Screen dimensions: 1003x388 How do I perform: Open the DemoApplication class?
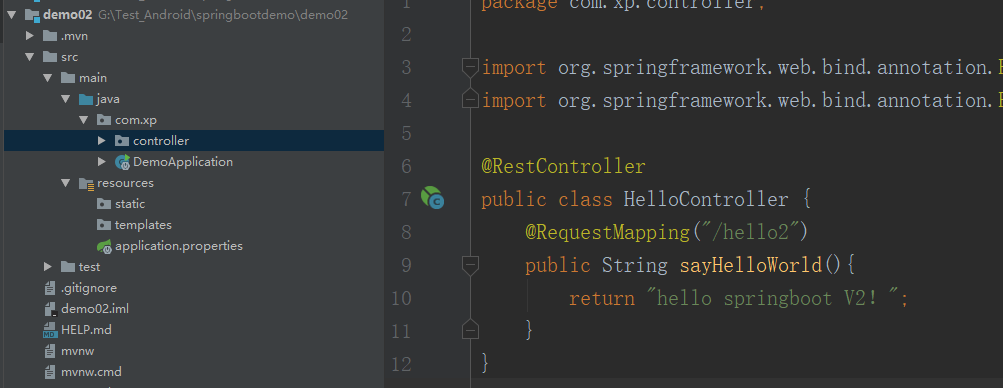point(183,162)
